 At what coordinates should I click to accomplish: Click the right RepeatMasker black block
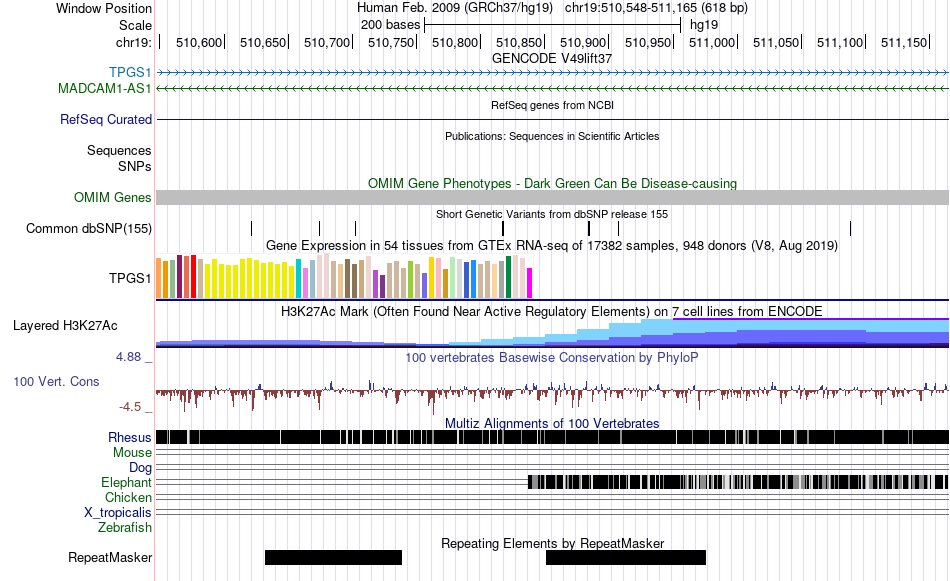(x=626, y=557)
